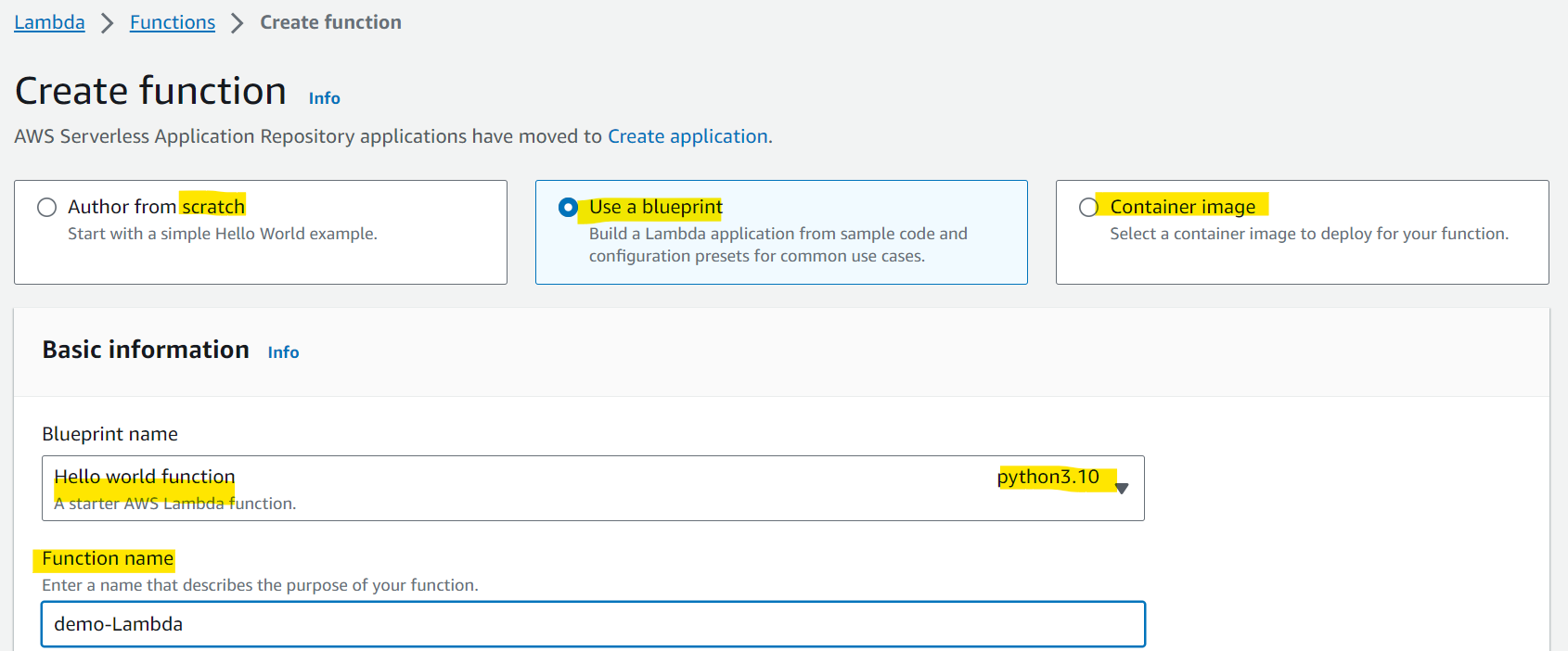Open the Info link beside Create function

[x=325, y=98]
